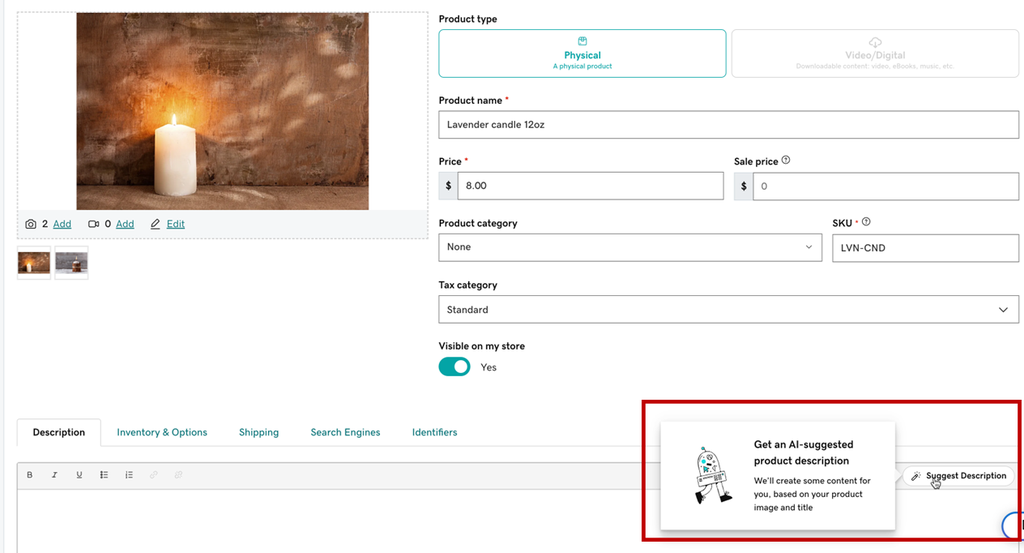The height and width of the screenshot is (553, 1024).
Task: Switch to the Inventory & Options tab
Action: click(162, 432)
